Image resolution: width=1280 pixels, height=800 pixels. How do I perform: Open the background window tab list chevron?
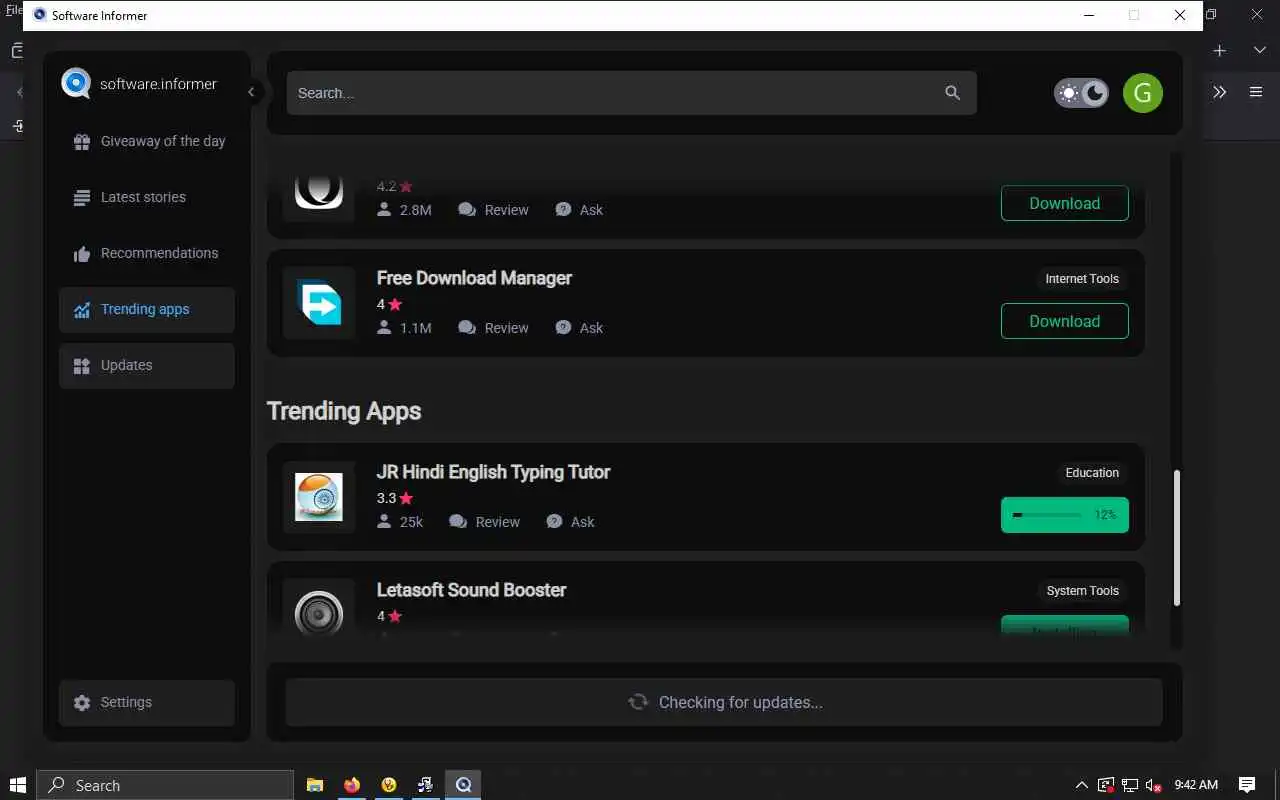point(1260,50)
